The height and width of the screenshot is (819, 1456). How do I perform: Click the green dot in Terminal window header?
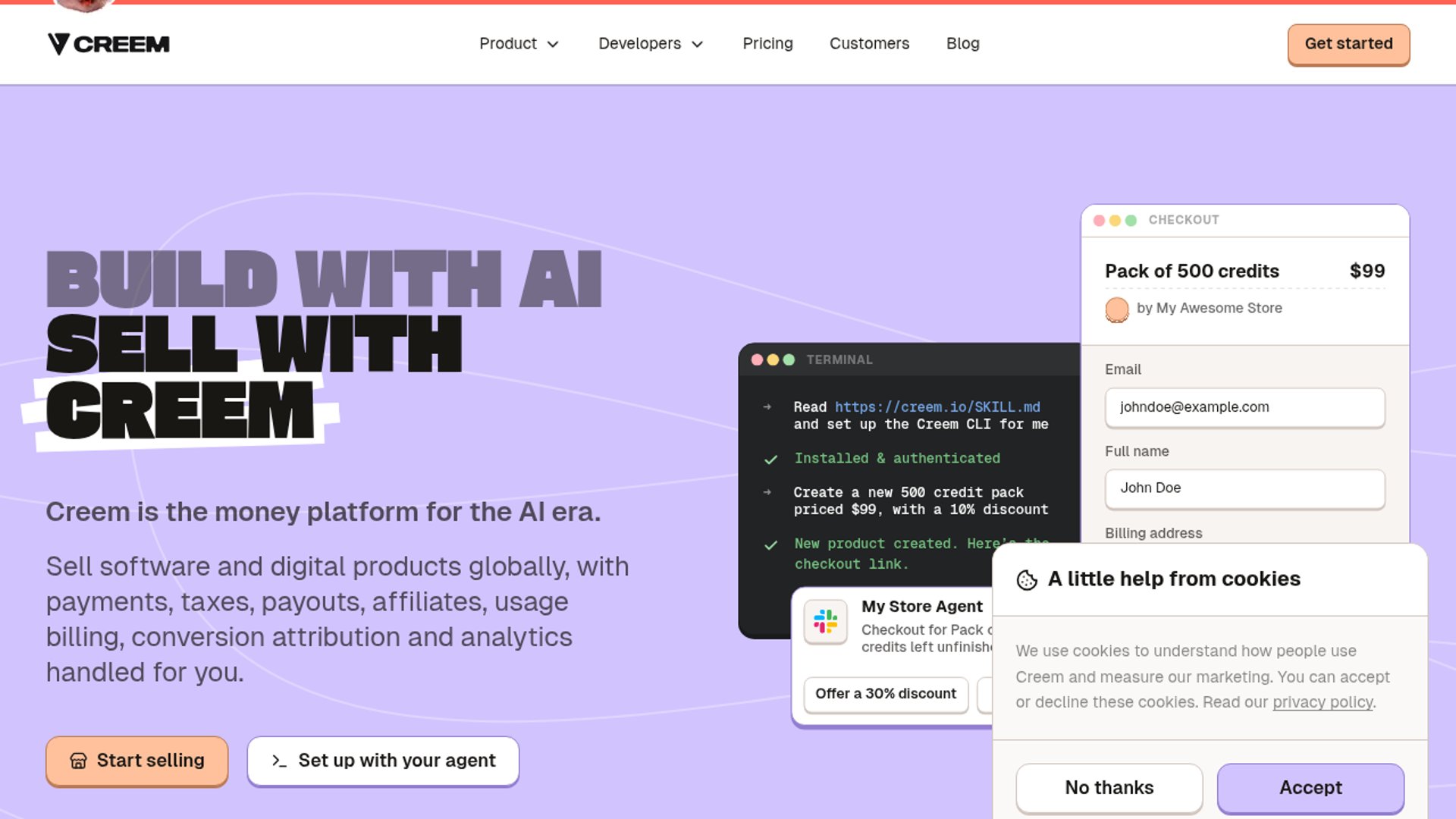coord(789,360)
